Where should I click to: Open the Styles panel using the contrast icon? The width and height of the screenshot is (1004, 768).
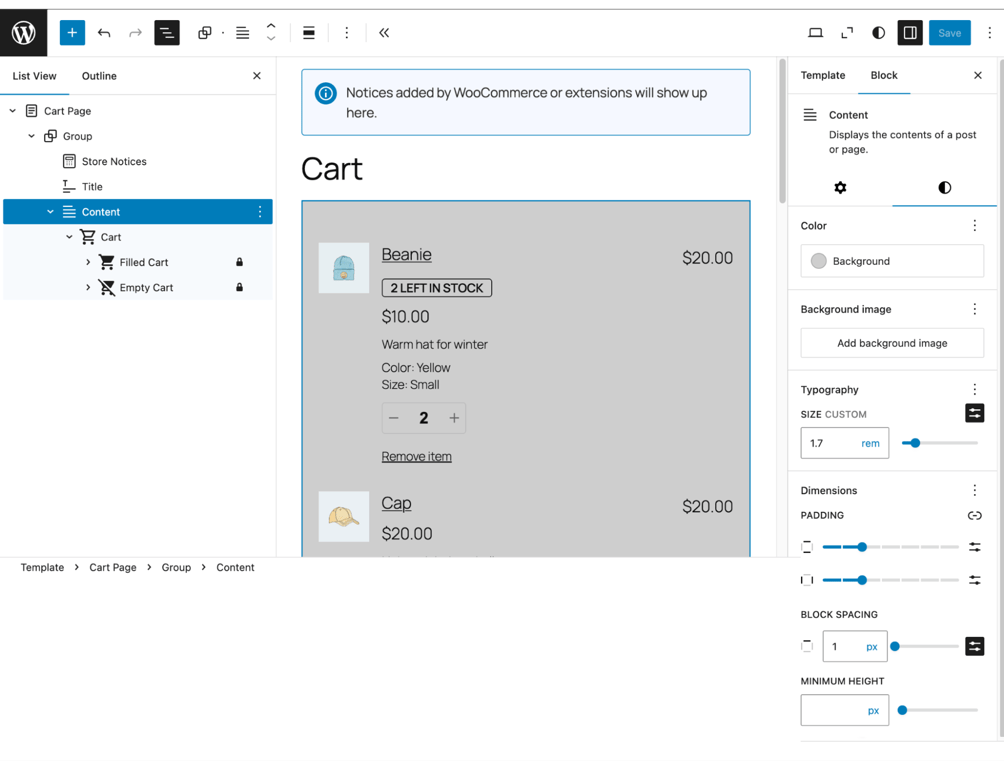pos(878,32)
